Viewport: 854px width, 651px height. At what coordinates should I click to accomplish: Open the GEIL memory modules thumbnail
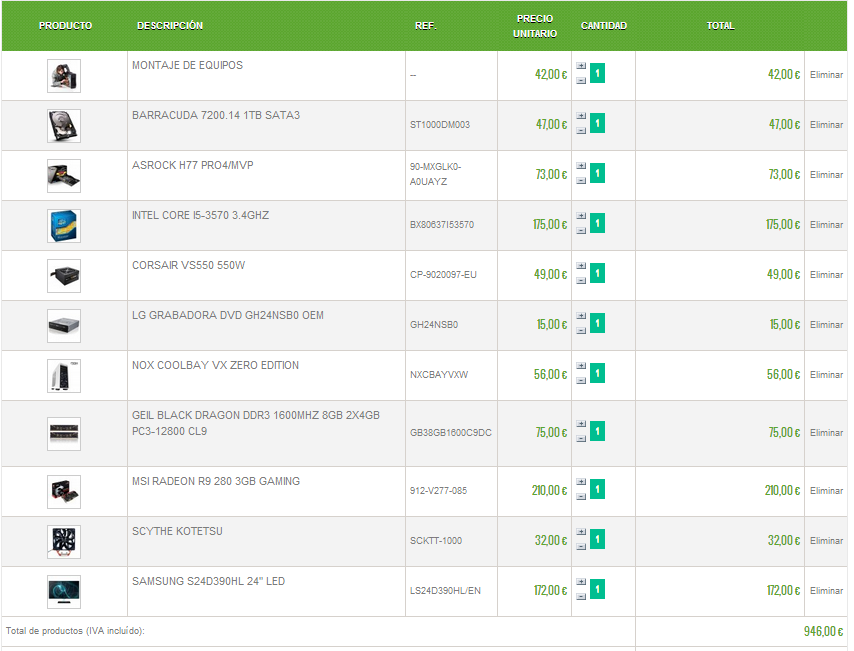64,435
